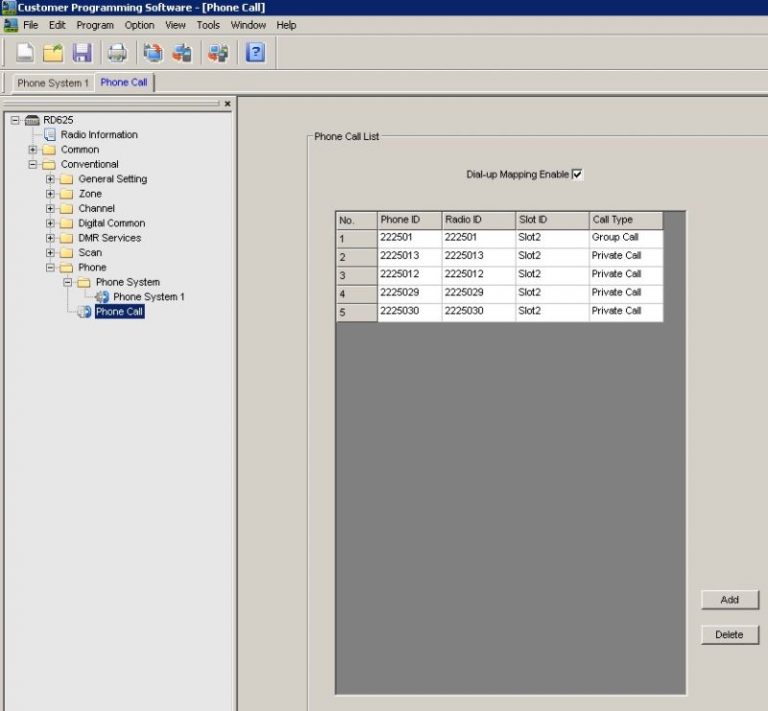Select row number 3 header in table
This screenshot has width=768, height=711.
357,276
